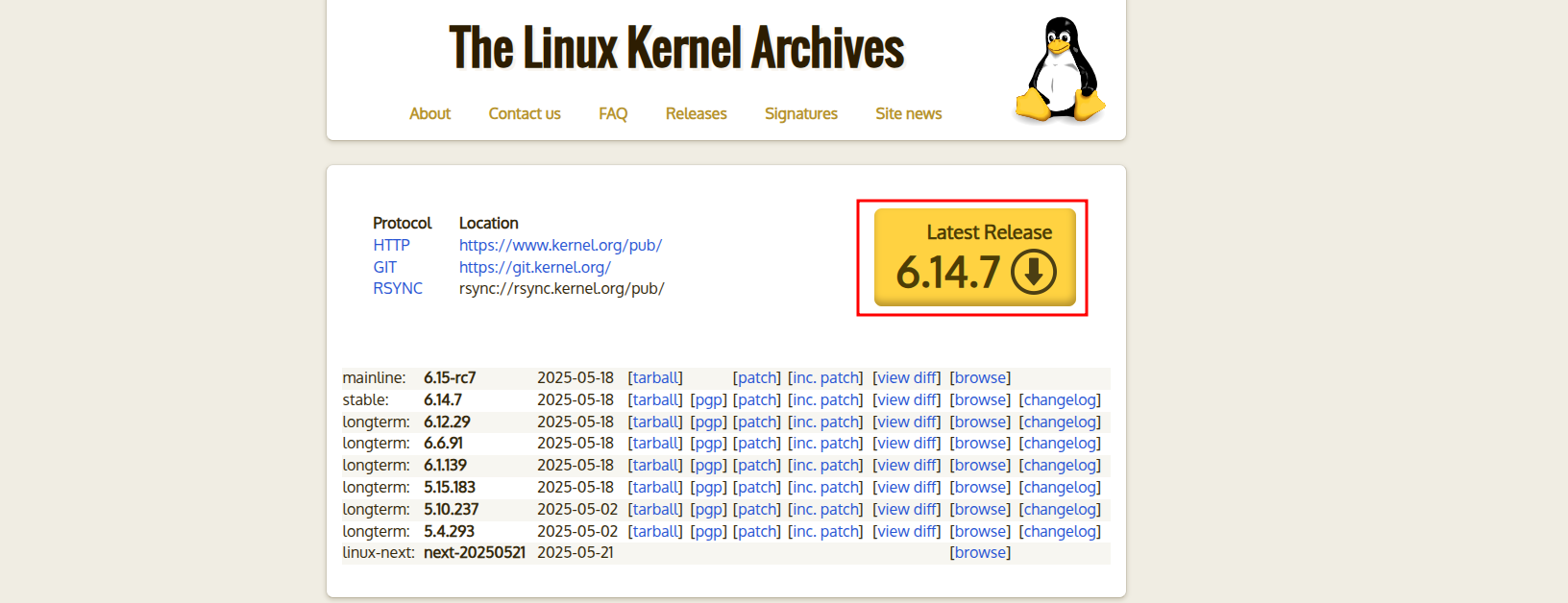Select the version text 6.12.29
1568x603 pixels.
coord(447,422)
